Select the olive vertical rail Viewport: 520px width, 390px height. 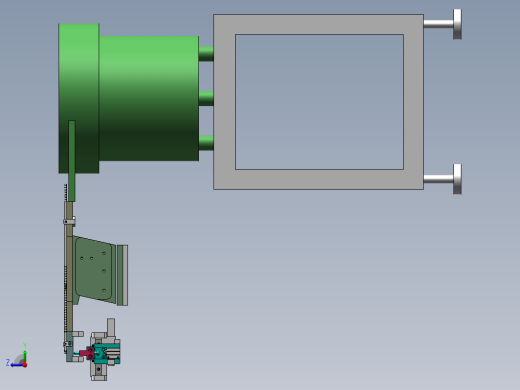coord(69,267)
